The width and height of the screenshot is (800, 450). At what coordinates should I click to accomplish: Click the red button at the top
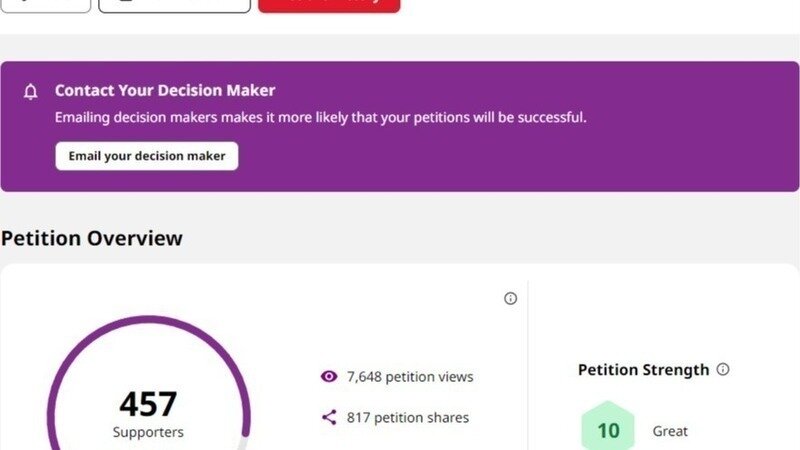coord(329,4)
